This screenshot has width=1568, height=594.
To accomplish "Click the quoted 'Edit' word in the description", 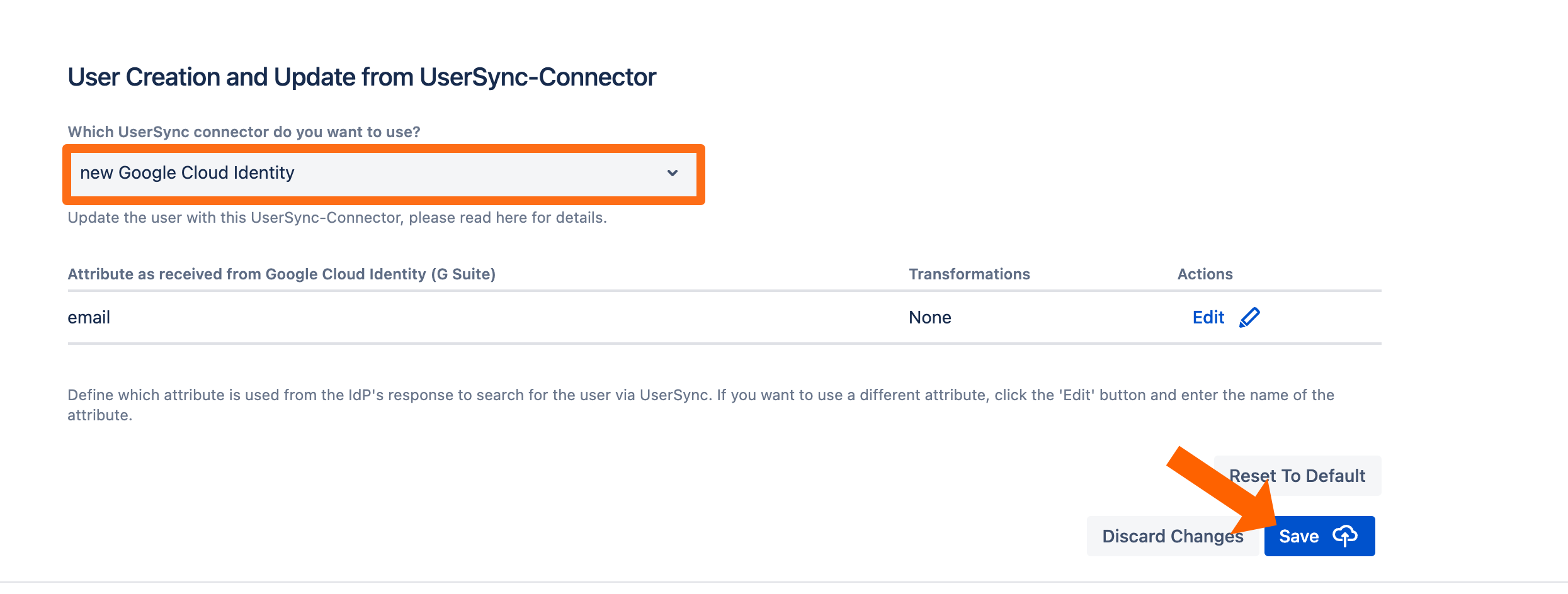I will click(1077, 395).
